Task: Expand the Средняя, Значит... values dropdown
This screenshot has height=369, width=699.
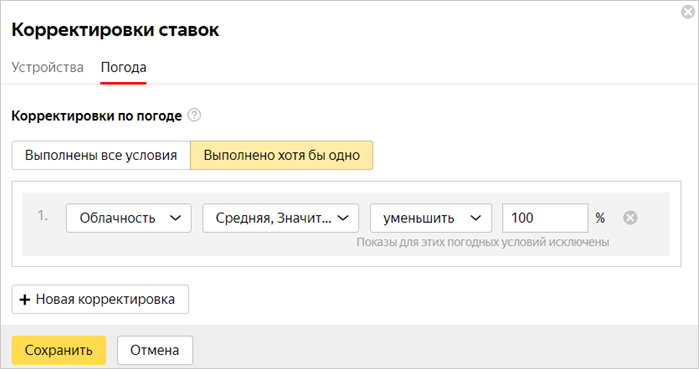Action: [280, 218]
